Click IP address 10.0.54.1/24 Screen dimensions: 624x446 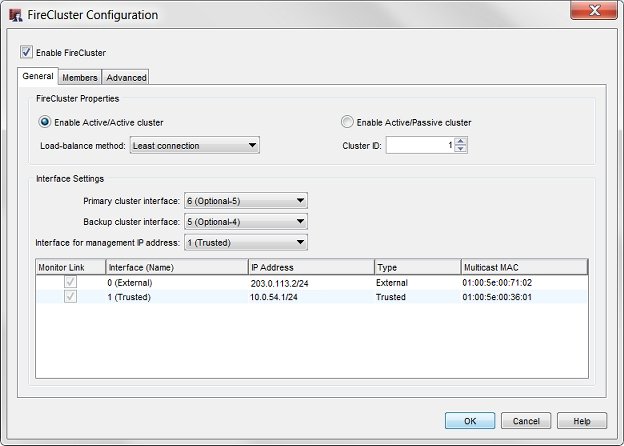pyautogui.click(x=274, y=297)
